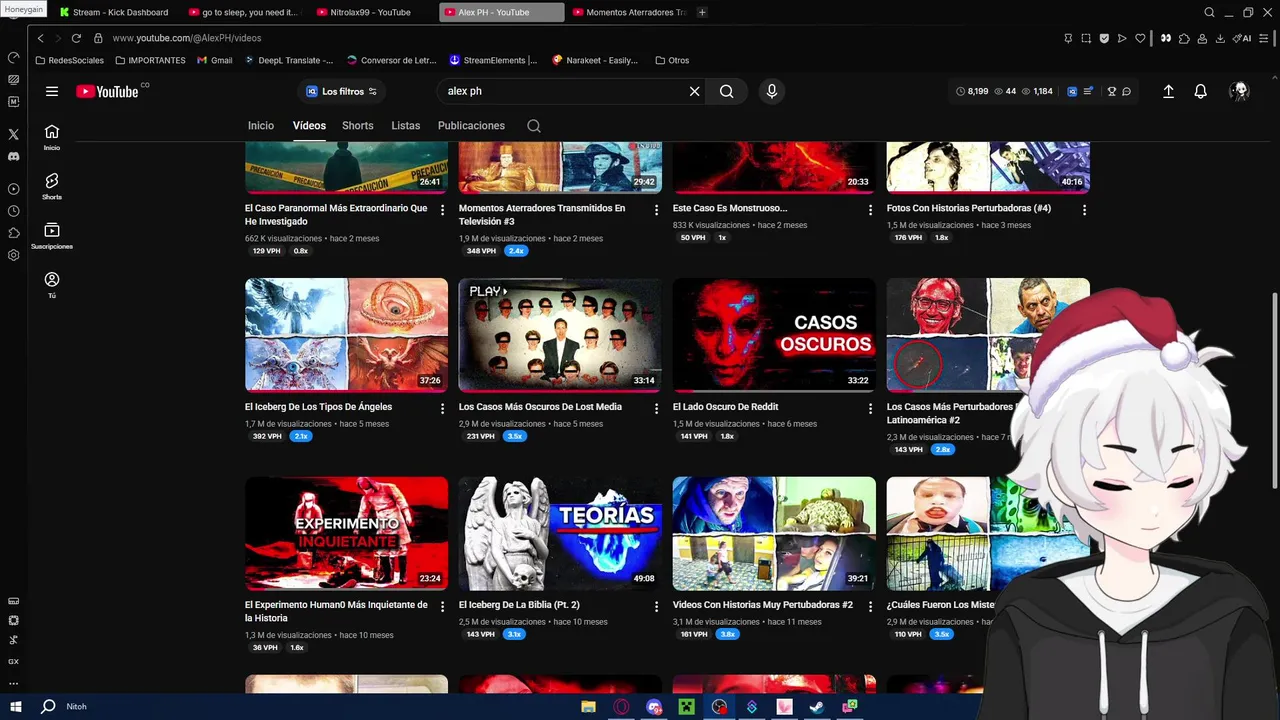This screenshot has height=720, width=1280.
Task: Open the trophy icon in extension bar
Action: coord(1111,91)
